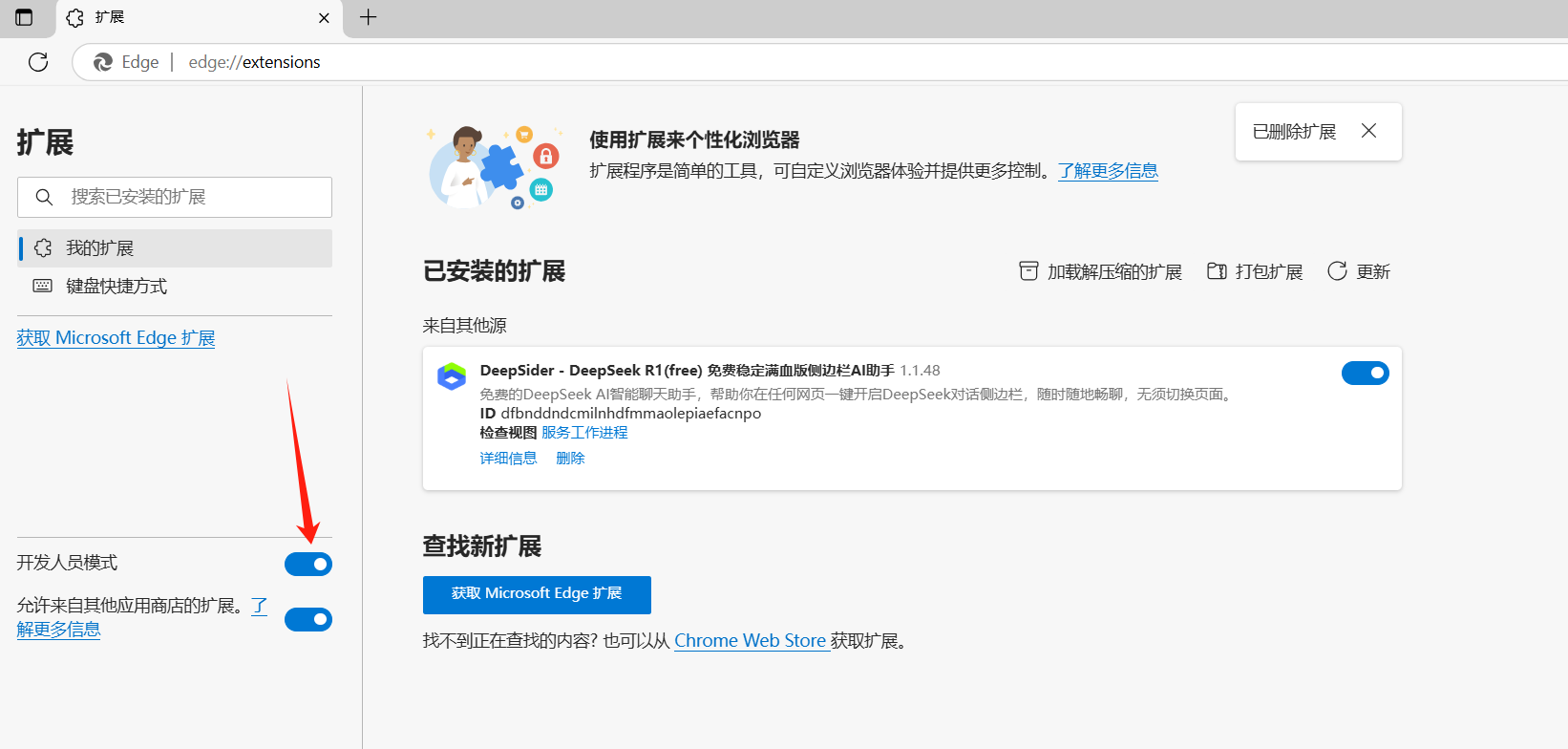This screenshot has height=749, width=1568.
Task: Click the magnifier search icon
Action: (x=44, y=197)
